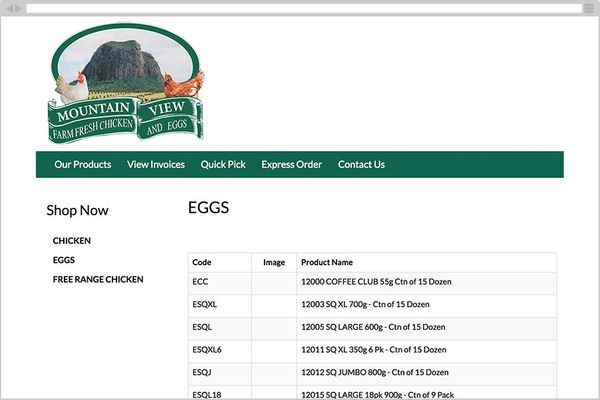
Task: Select 12000 COFFEE CLUB 55g product
Action: [376, 282]
